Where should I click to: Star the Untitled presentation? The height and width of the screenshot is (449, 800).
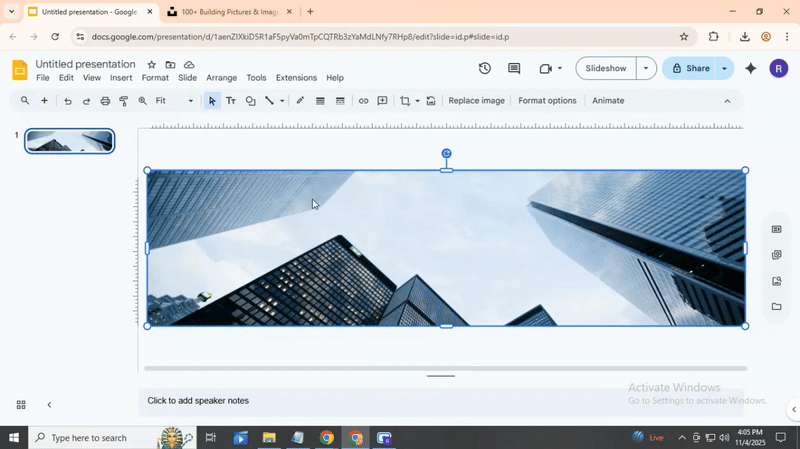coord(152,65)
